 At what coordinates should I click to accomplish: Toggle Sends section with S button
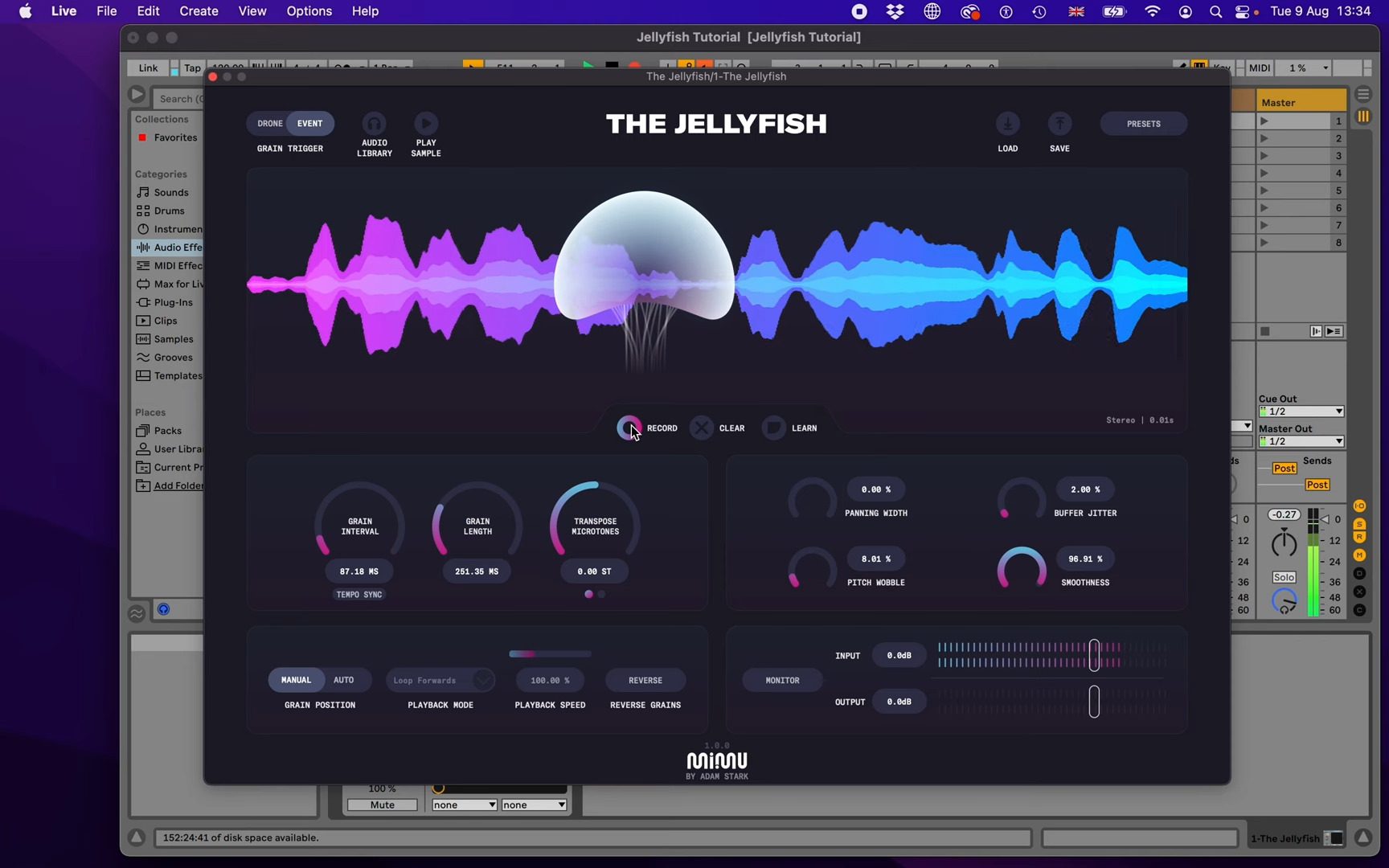click(x=1359, y=524)
